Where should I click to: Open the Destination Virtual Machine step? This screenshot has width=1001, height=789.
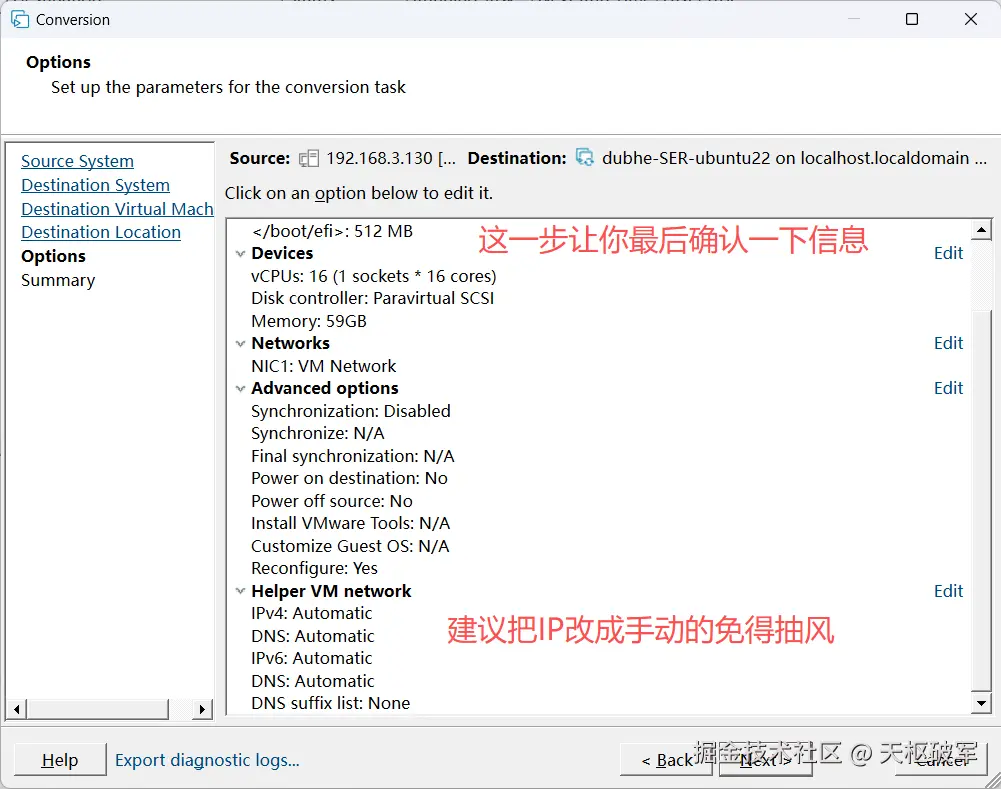coord(116,209)
